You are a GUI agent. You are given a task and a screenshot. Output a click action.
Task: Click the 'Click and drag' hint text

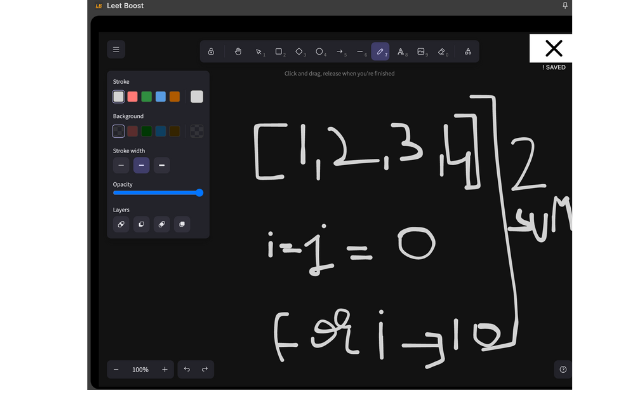(x=339, y=73)
